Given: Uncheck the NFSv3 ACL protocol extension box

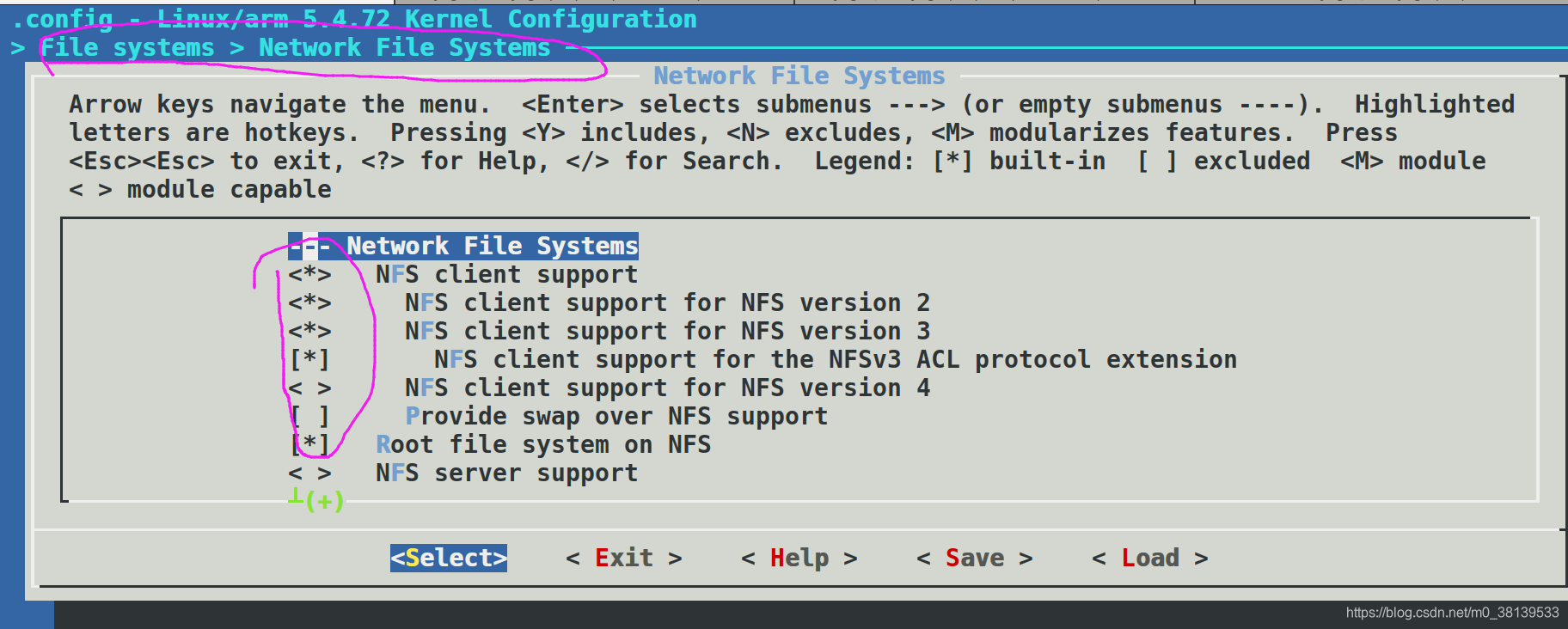Looking at the screenshot, I should click(x=309, y=360).
